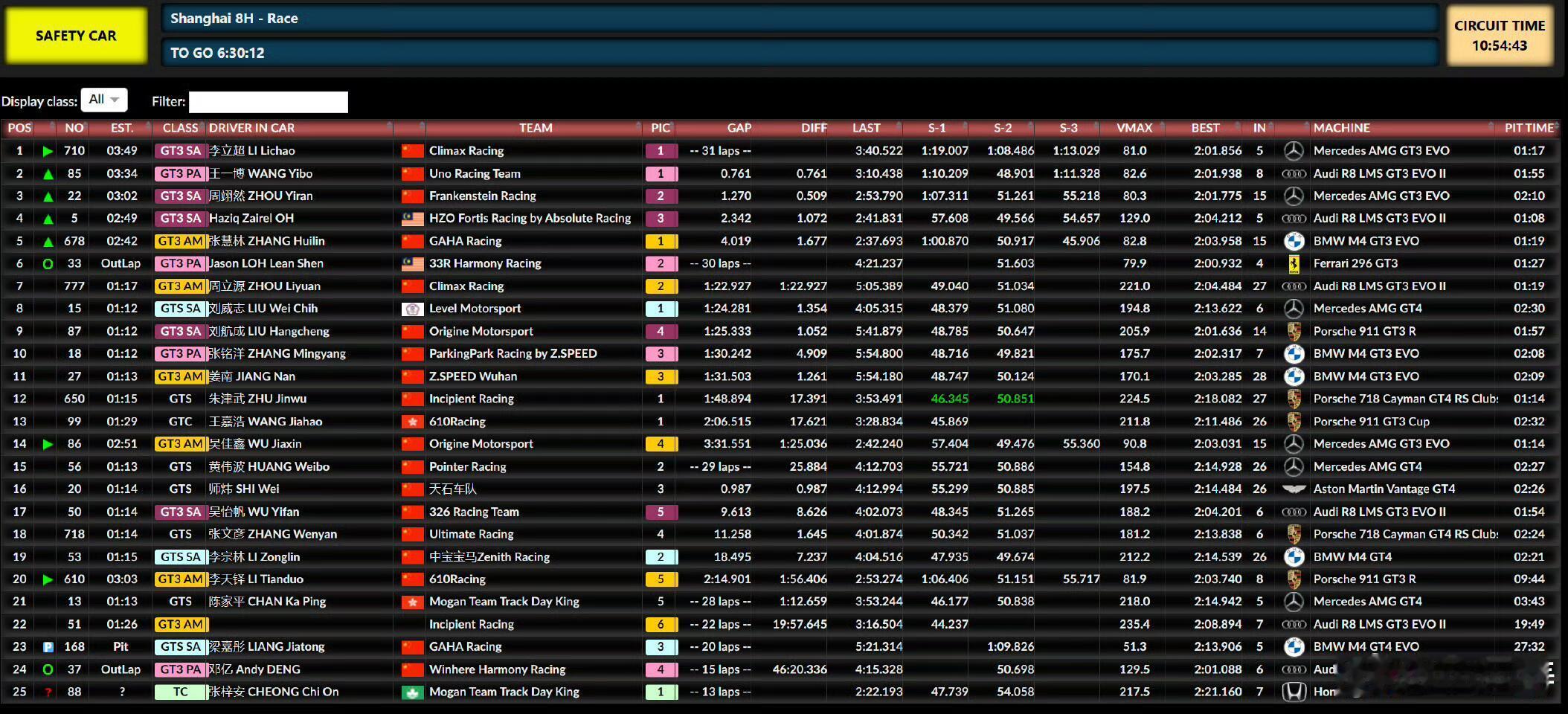The width and height of the screenshot is (1568, 714).
Task: Click the green up-arrow icon for car 678
Action: click(48, 242)
